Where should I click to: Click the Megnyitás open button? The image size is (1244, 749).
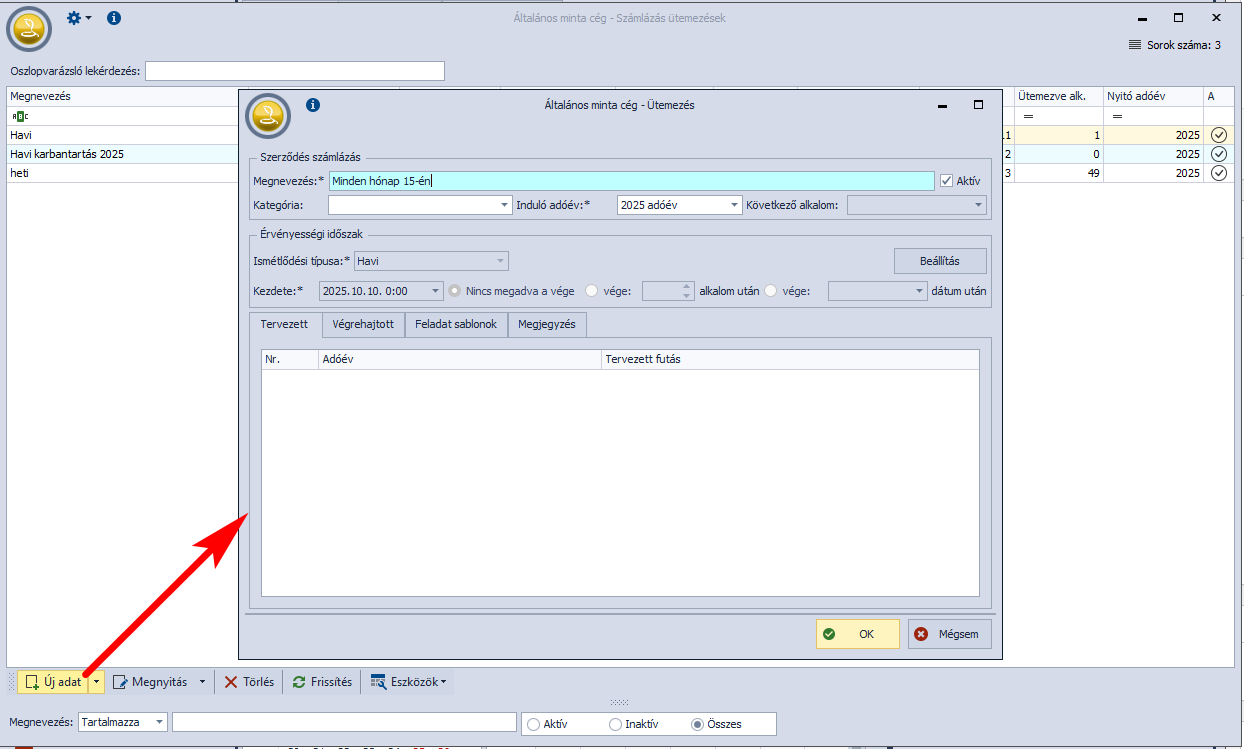152,682
